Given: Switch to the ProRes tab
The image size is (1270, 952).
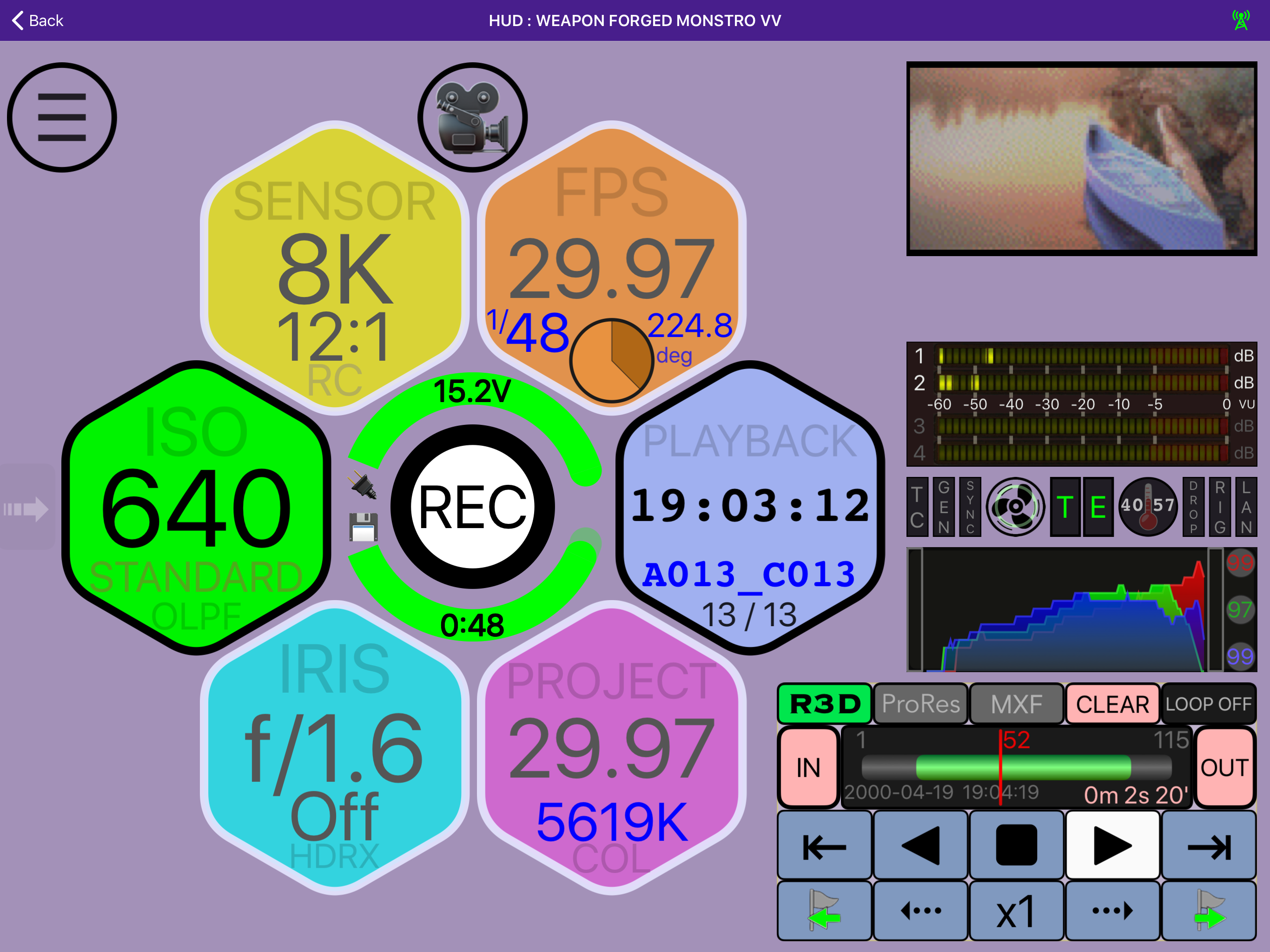Looking at the screenshot, I should click(x=920, y=704).
